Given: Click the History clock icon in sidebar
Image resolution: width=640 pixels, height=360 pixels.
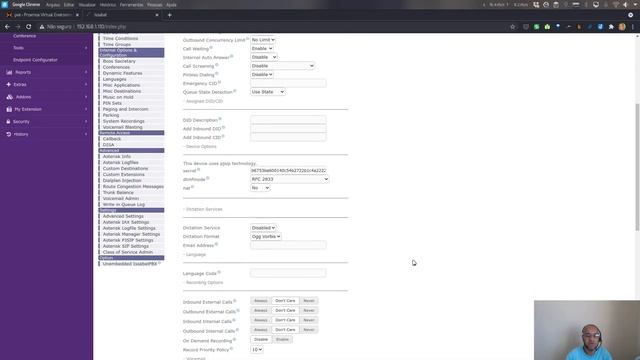Looking at the screenshot, I should coord(9,134).
